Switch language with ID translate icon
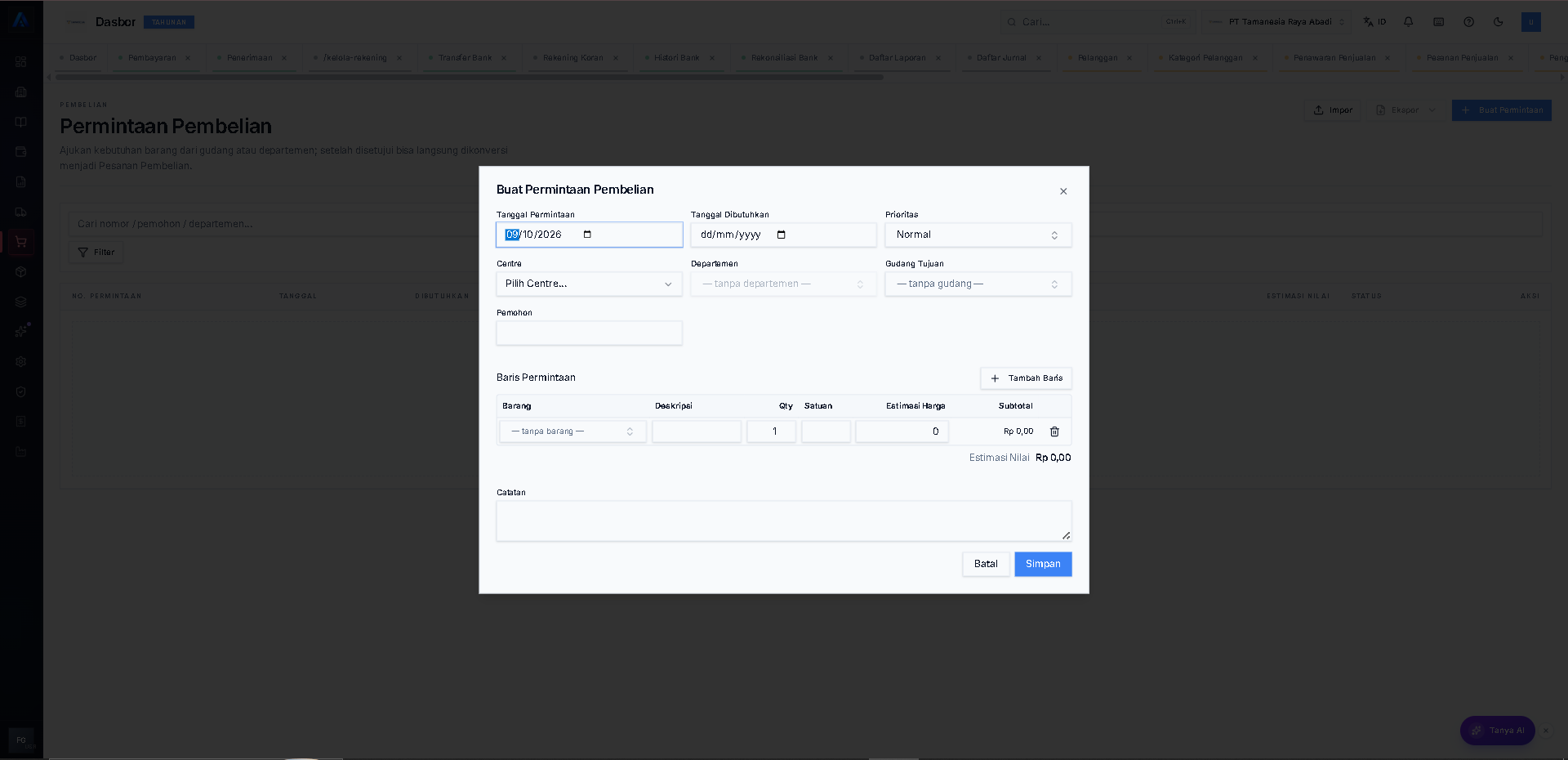The height and width of the screenshot is (760, 1568). click(x=1374, y=22)
